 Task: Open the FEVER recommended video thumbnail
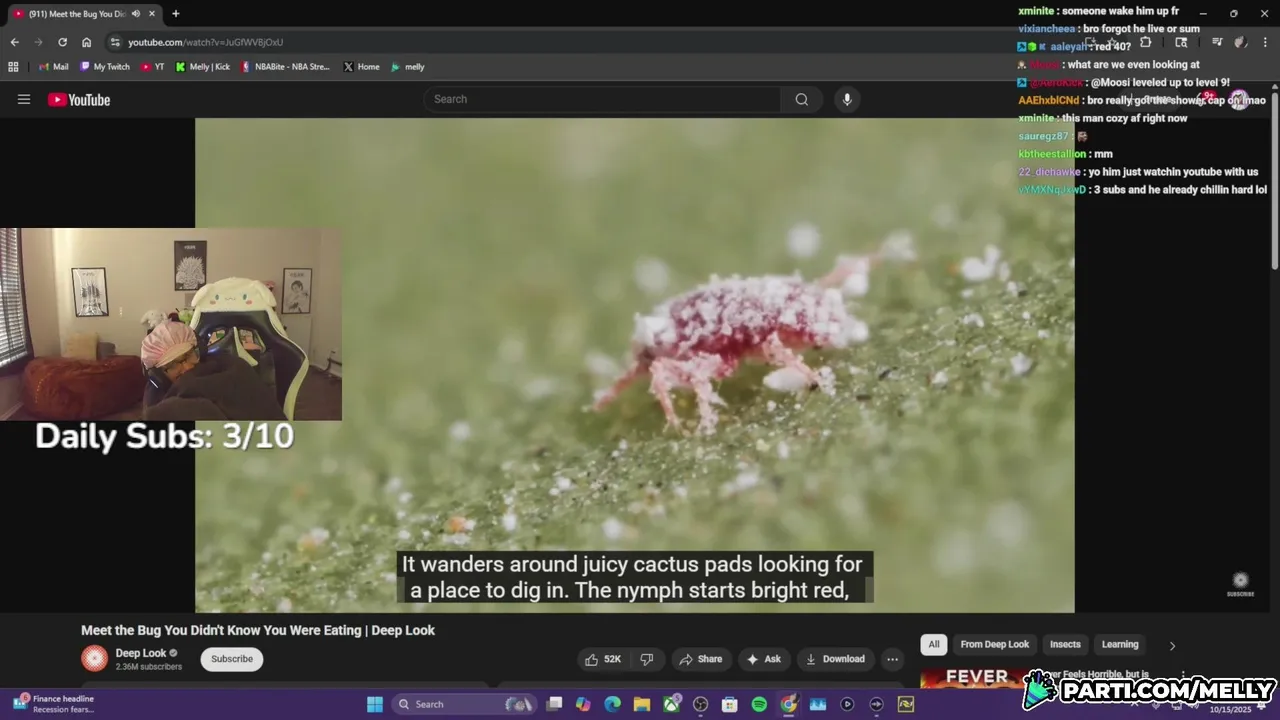tap(976, 679)
